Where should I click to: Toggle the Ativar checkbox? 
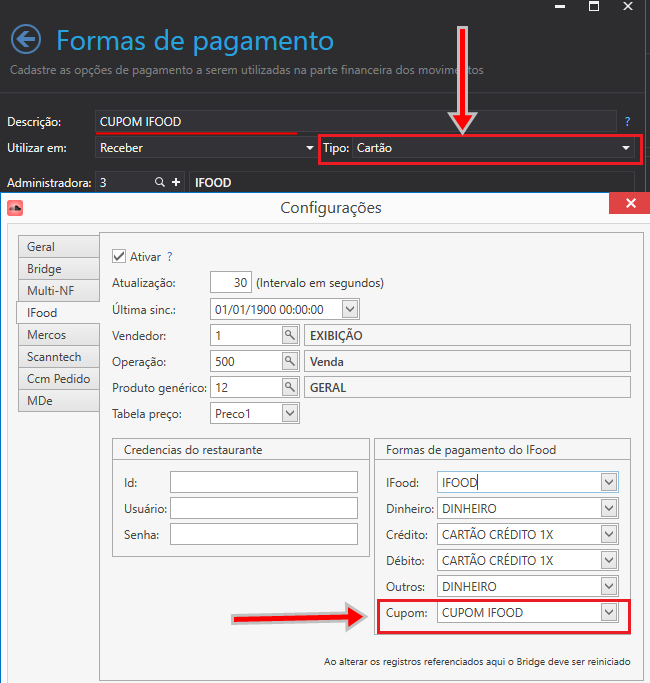point(119,256)
